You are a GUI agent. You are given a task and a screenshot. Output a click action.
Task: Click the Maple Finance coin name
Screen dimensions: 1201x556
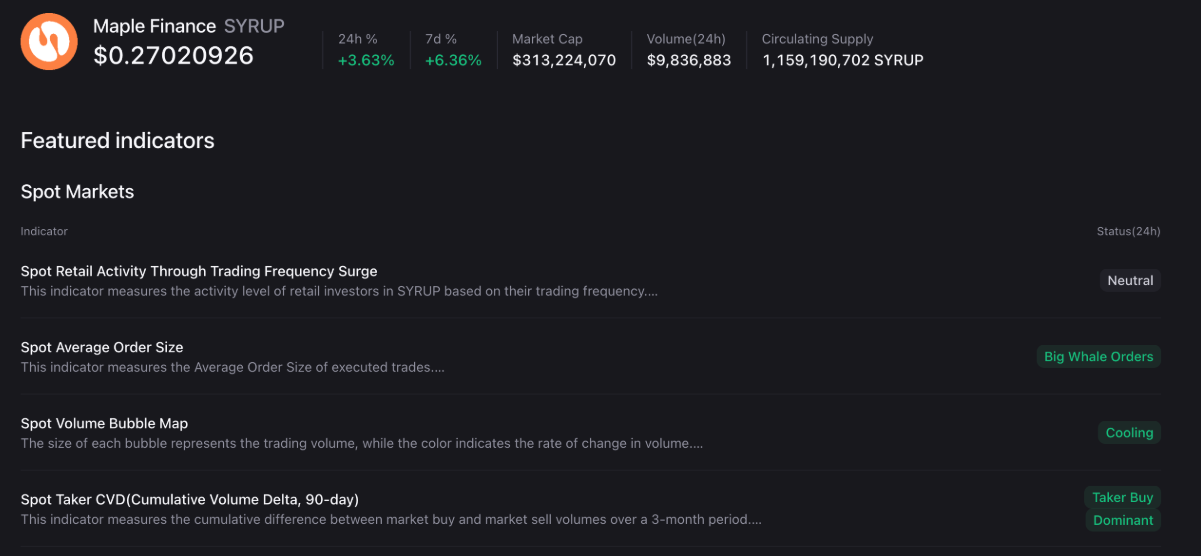[x=154, y=26]
